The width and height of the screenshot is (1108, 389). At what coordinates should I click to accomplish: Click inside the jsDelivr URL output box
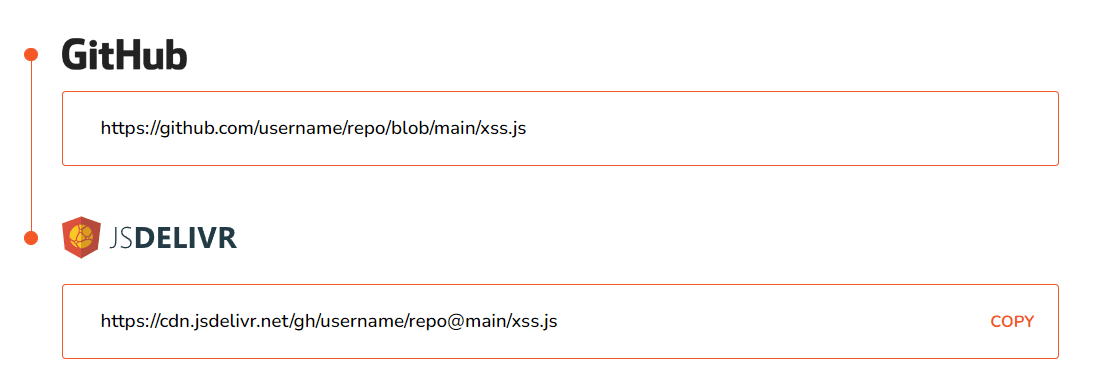(560, 322)
